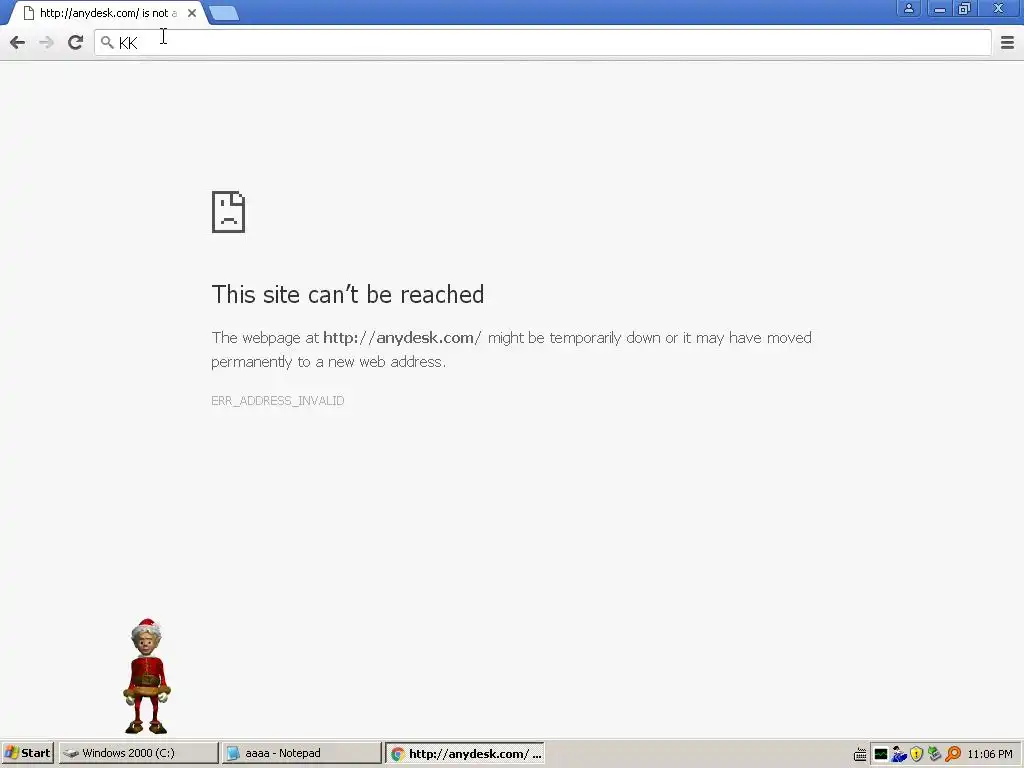Screen dimensions: 1024x768
Task: Click the Chrome anydesk.com taskbar button
Action: tap(465, 753)
